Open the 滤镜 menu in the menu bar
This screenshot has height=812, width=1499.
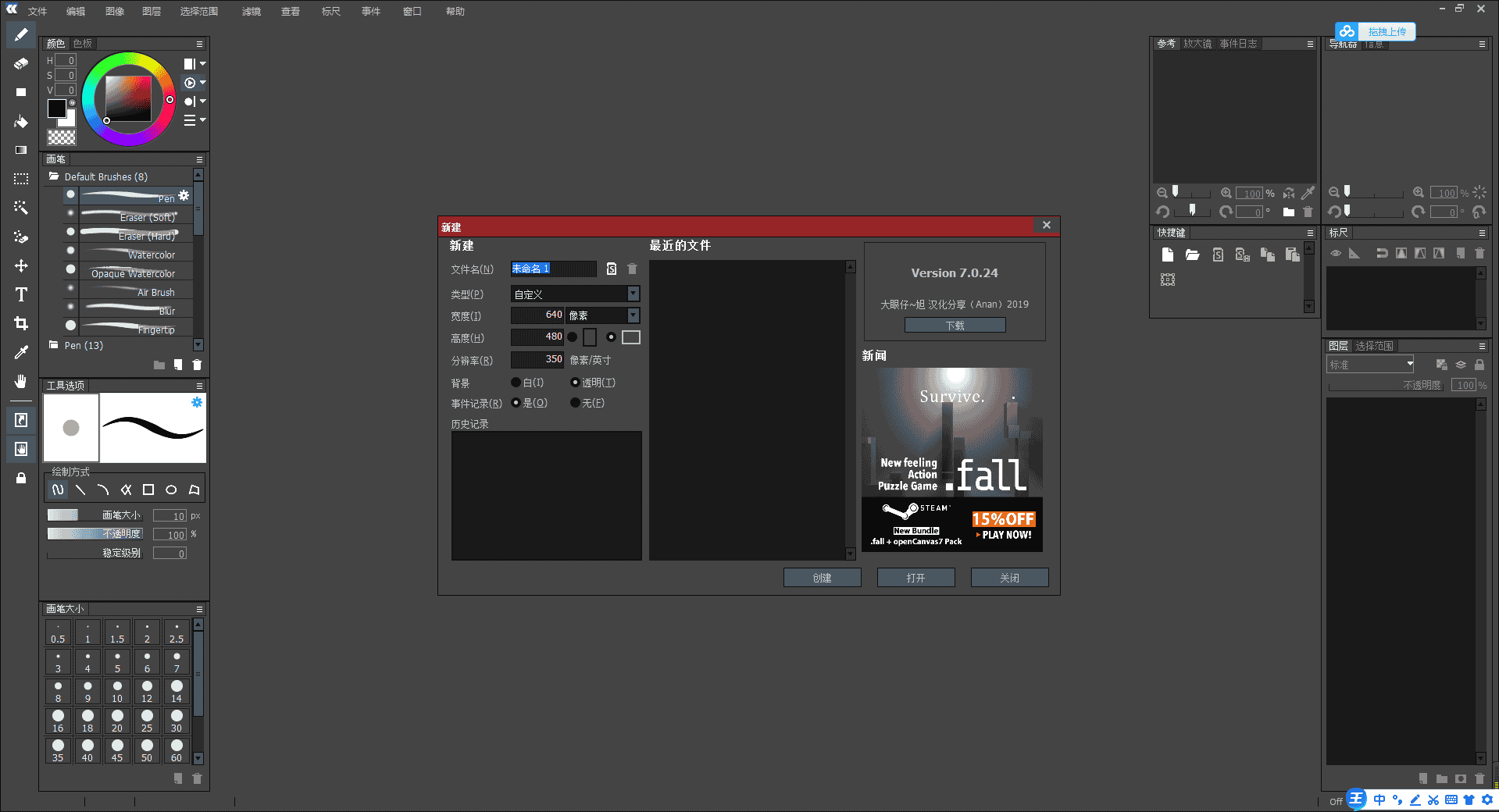coord(250,11)
